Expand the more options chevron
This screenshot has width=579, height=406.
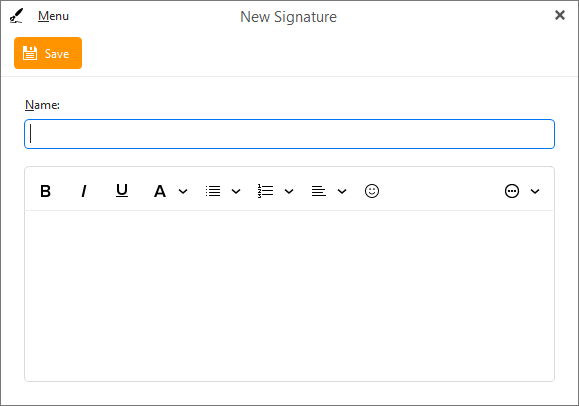pyautogui.click(x=535, y=191)
